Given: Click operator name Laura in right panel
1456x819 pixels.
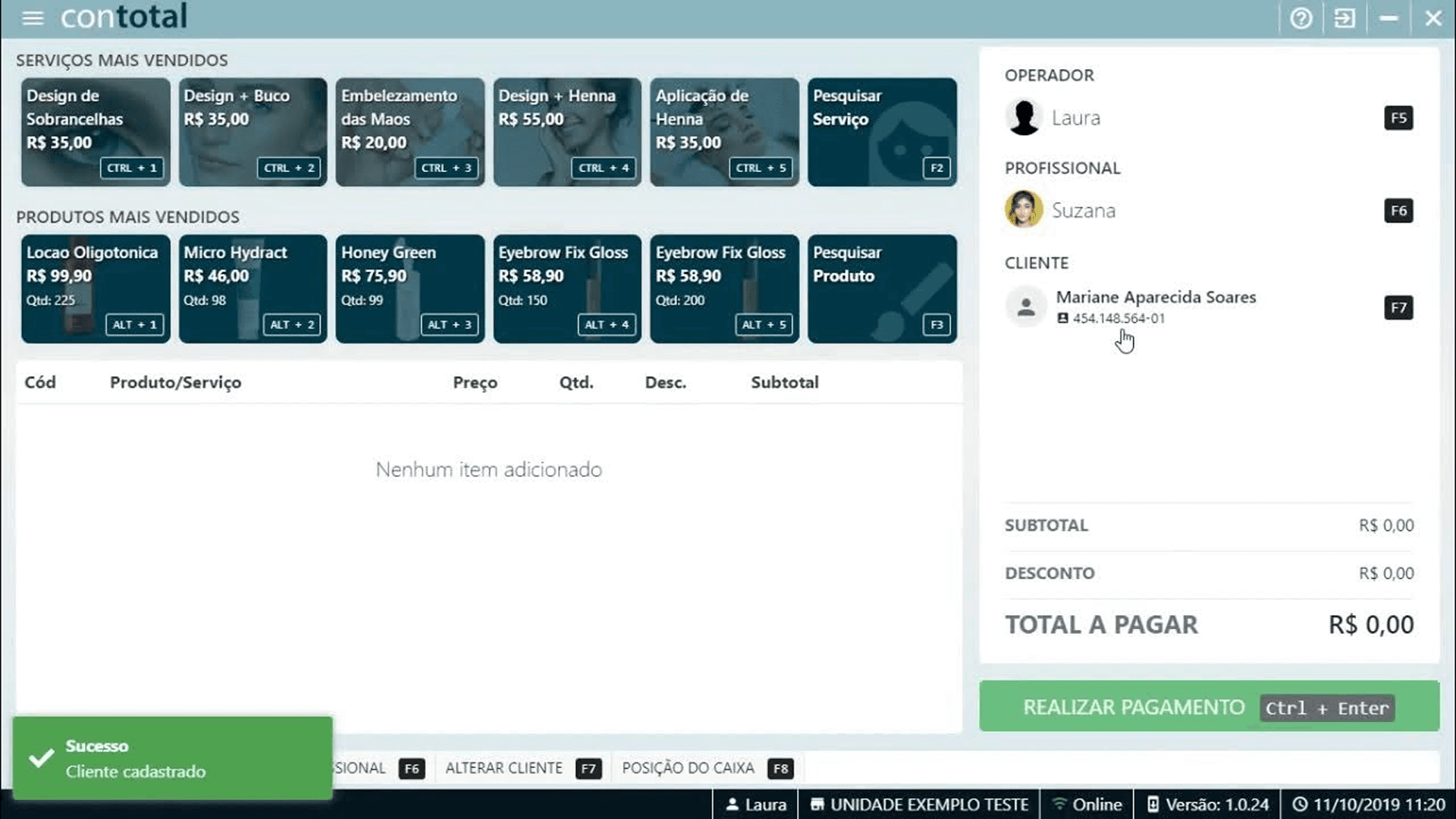Looking at the screenshot, I should [x=1075, y=118].
